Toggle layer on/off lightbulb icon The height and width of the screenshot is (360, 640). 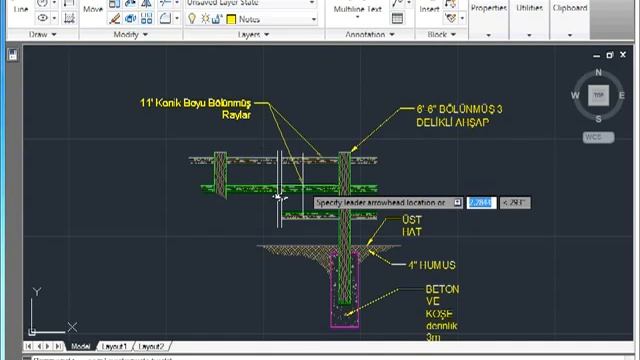coord(192,19)
